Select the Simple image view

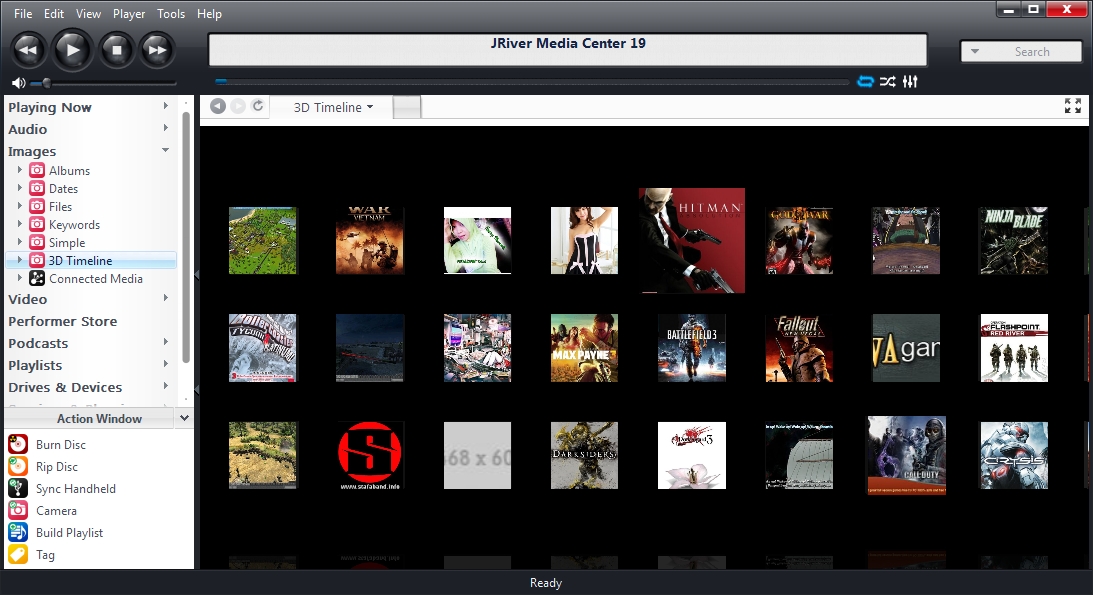click(67, 243)
